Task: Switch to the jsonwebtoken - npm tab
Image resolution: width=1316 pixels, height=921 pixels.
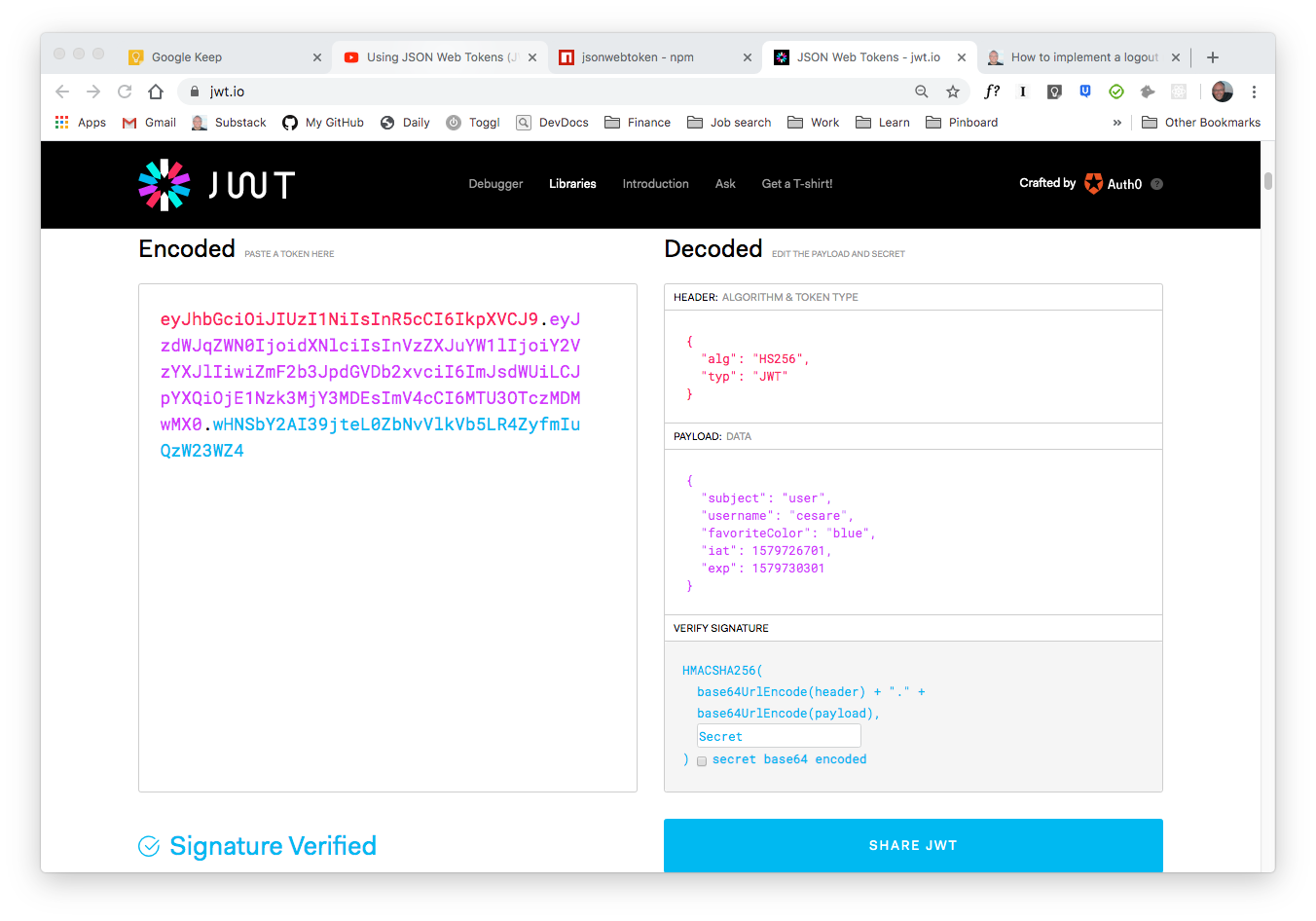Action: point(655,57)
